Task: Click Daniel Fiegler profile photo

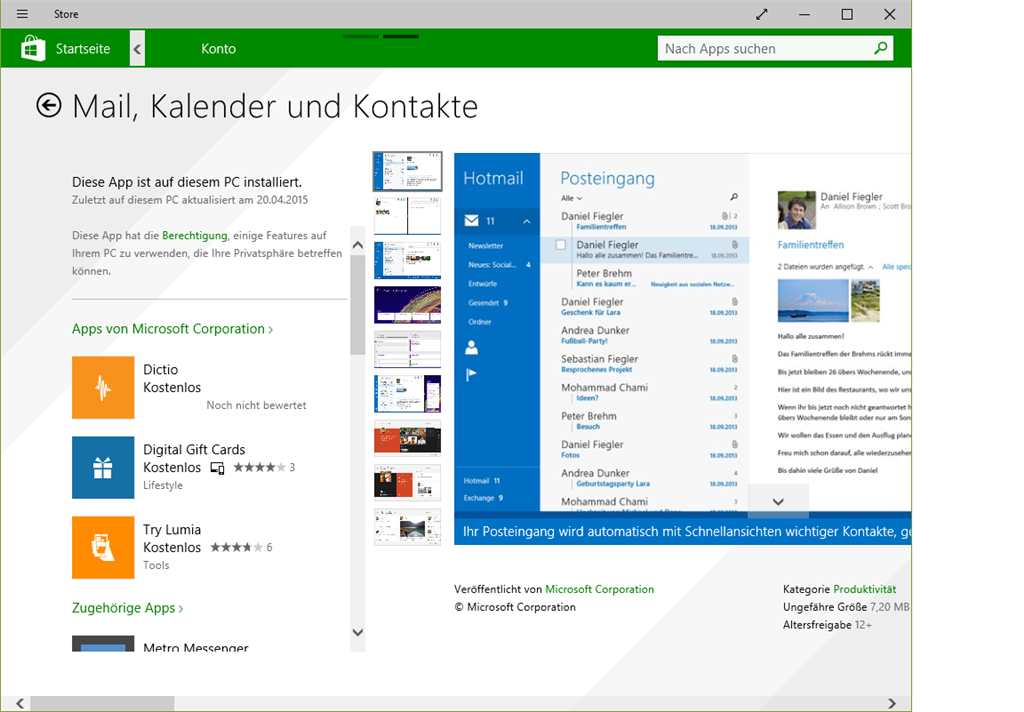Action: click(x=797, y=210)
